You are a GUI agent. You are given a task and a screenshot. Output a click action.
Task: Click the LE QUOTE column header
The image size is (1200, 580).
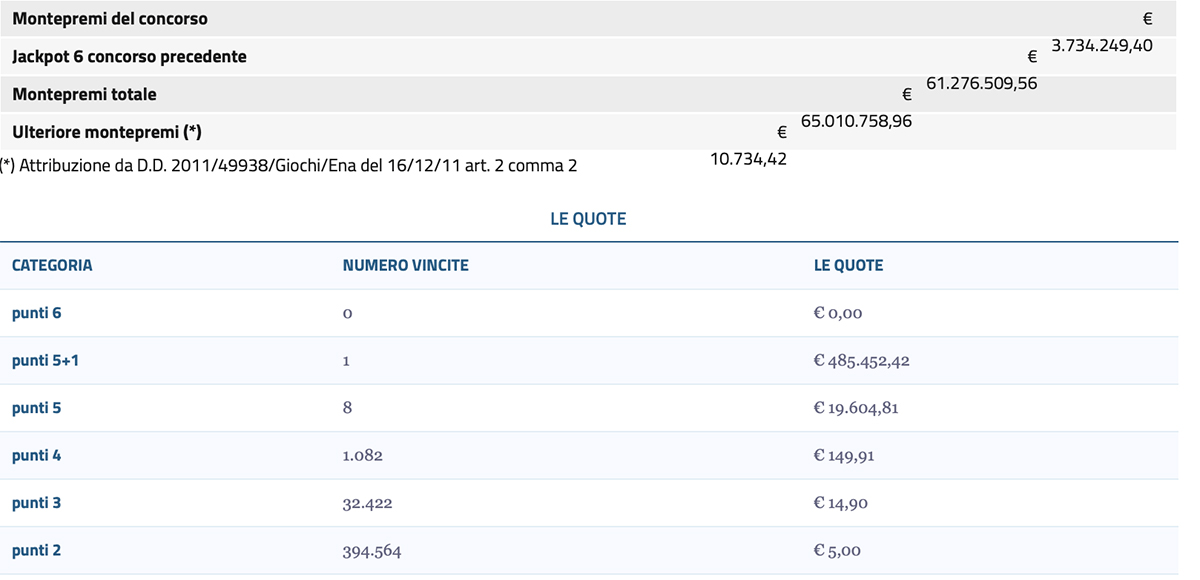point(848,265)
